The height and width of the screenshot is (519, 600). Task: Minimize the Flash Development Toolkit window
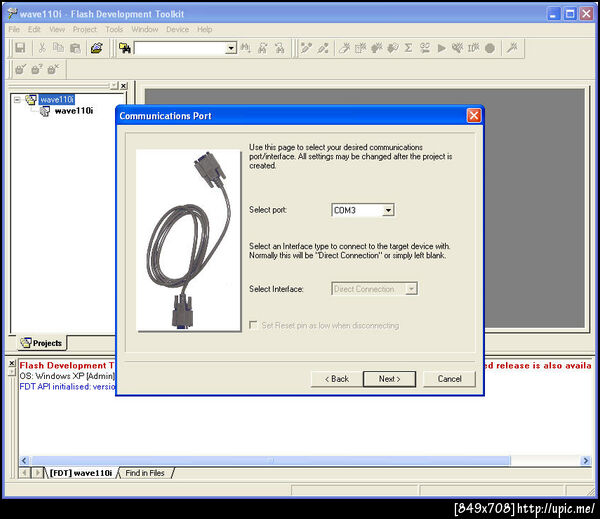coord(553,14)
